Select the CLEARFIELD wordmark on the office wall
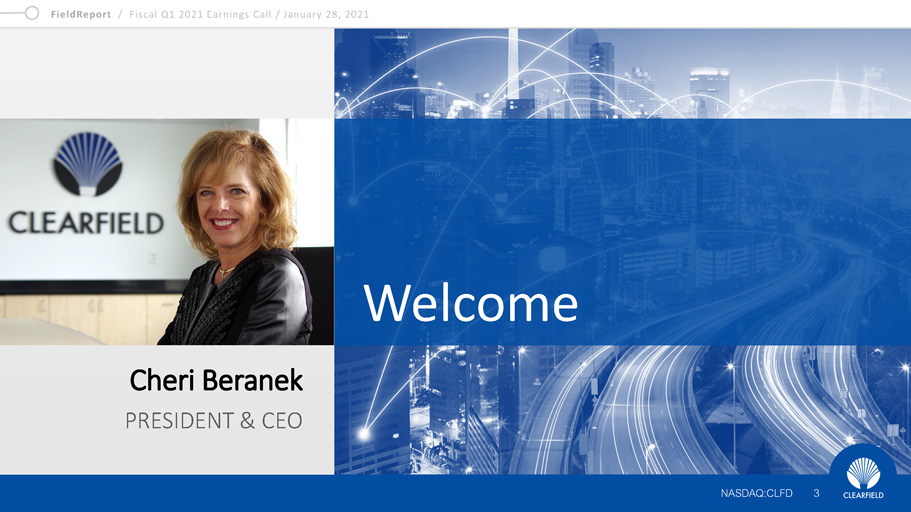This screenshot has height=512, width=911. click(87, 222)
